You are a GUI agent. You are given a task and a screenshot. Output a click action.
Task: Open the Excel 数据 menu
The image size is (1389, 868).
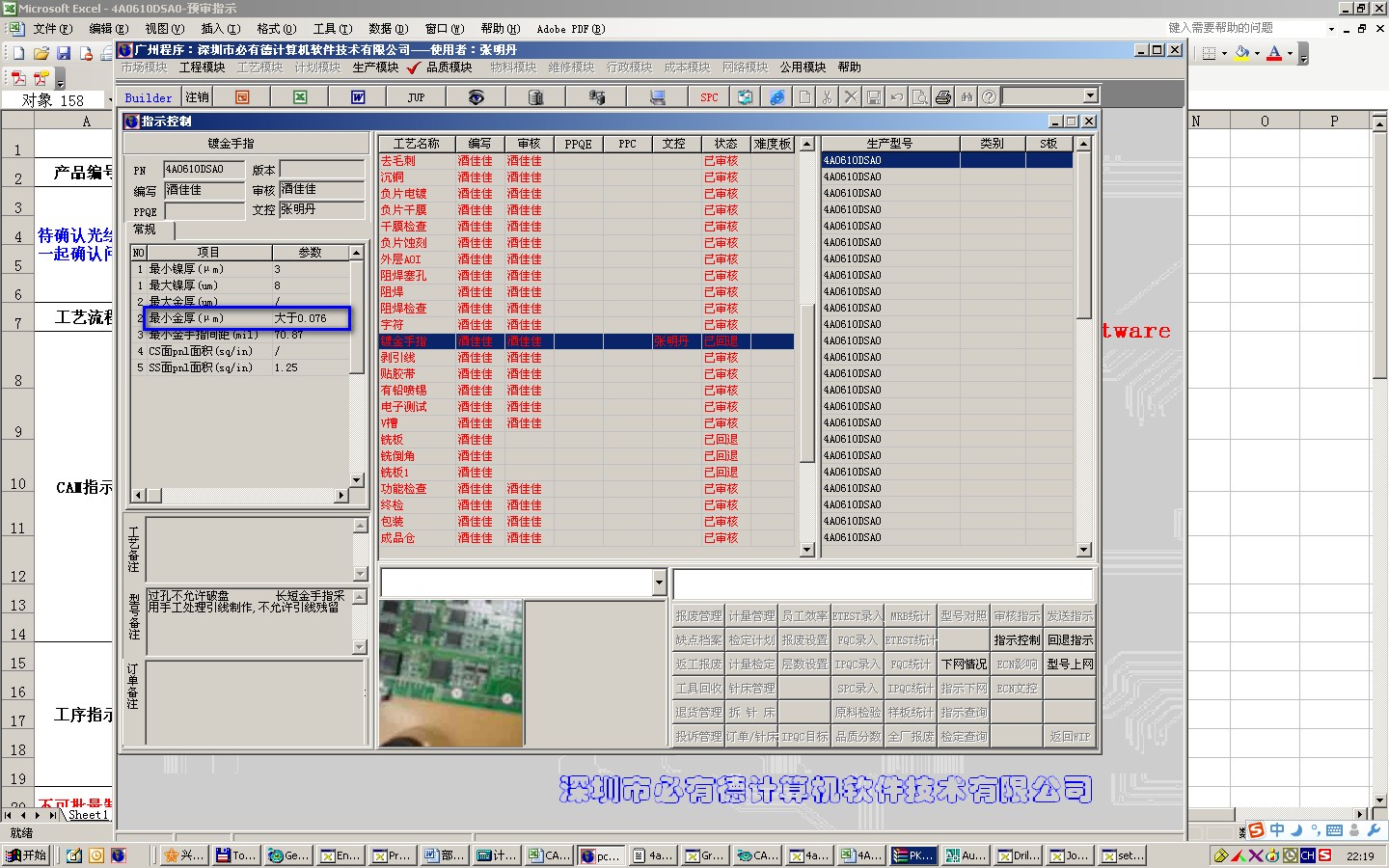(389, 29)
